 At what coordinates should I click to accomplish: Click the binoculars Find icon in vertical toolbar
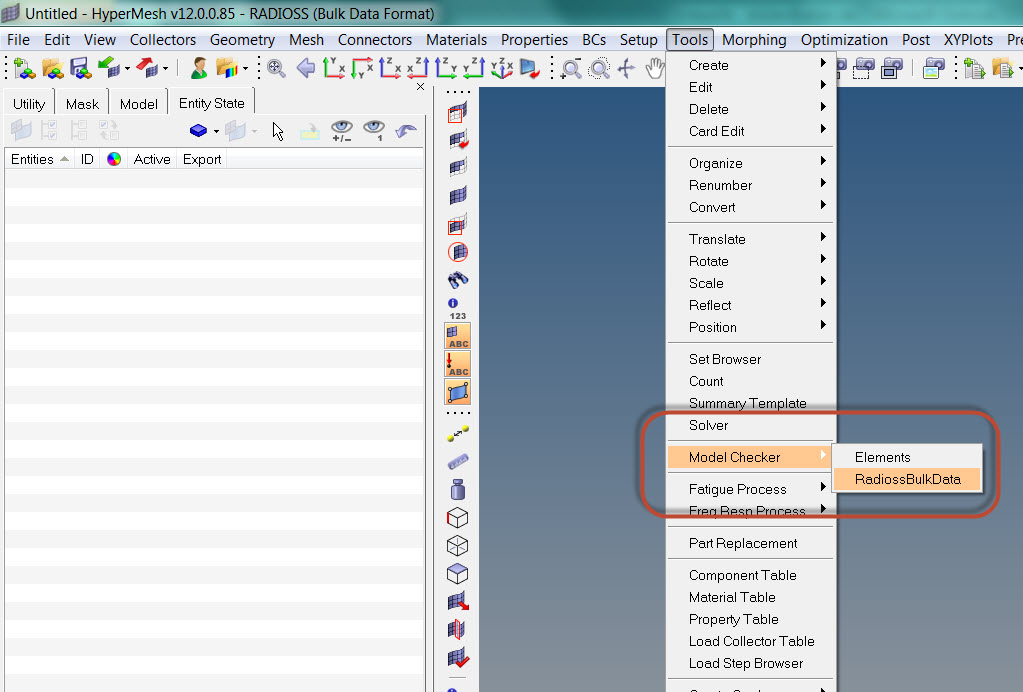458,280
